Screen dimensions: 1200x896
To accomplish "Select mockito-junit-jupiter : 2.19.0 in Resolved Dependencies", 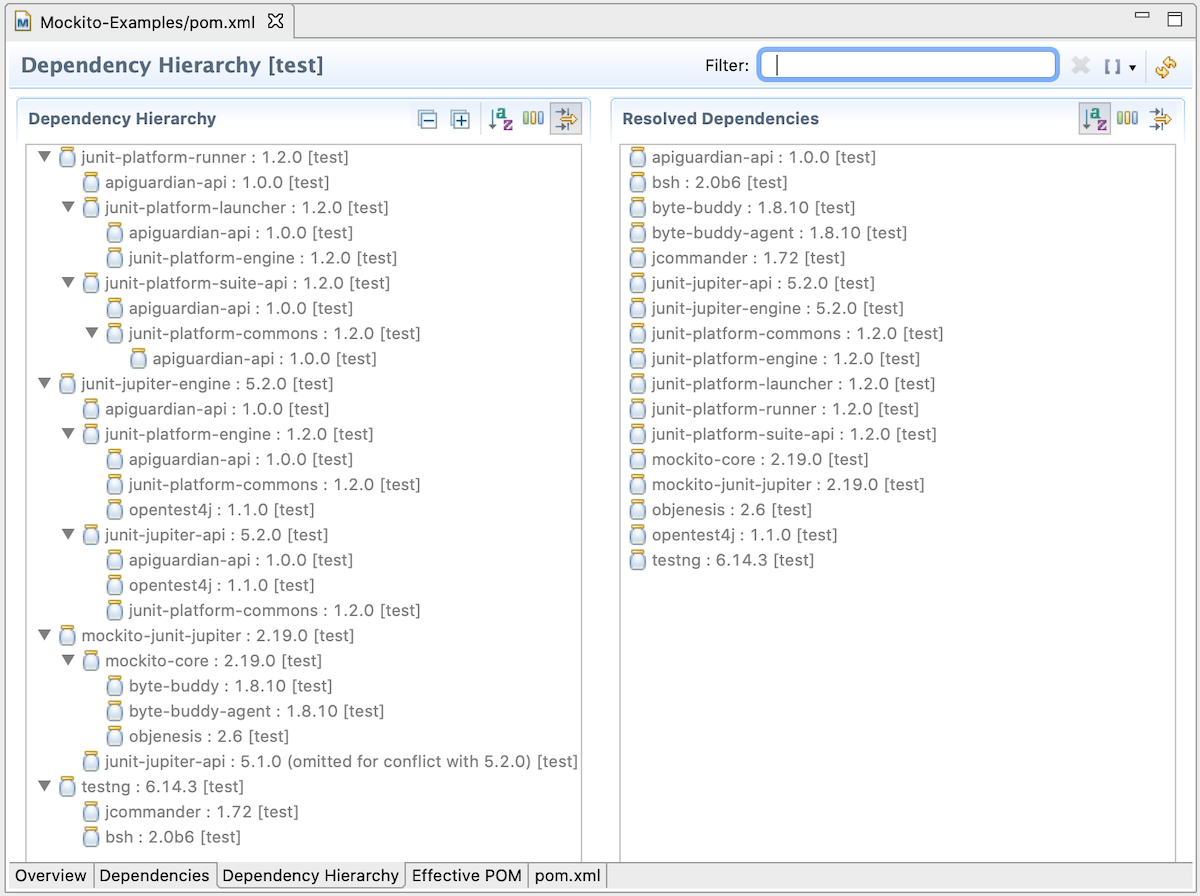I will tap(777, 484).
